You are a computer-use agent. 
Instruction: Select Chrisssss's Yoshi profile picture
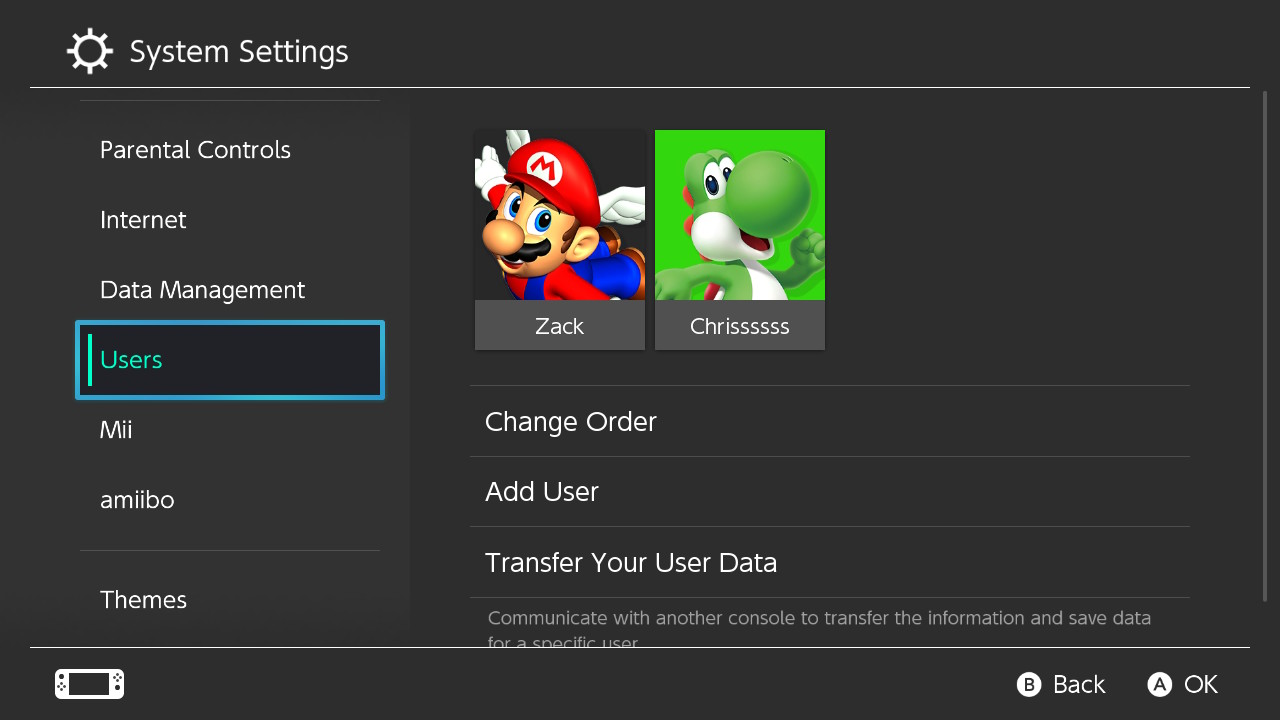[x=740, y=215]
